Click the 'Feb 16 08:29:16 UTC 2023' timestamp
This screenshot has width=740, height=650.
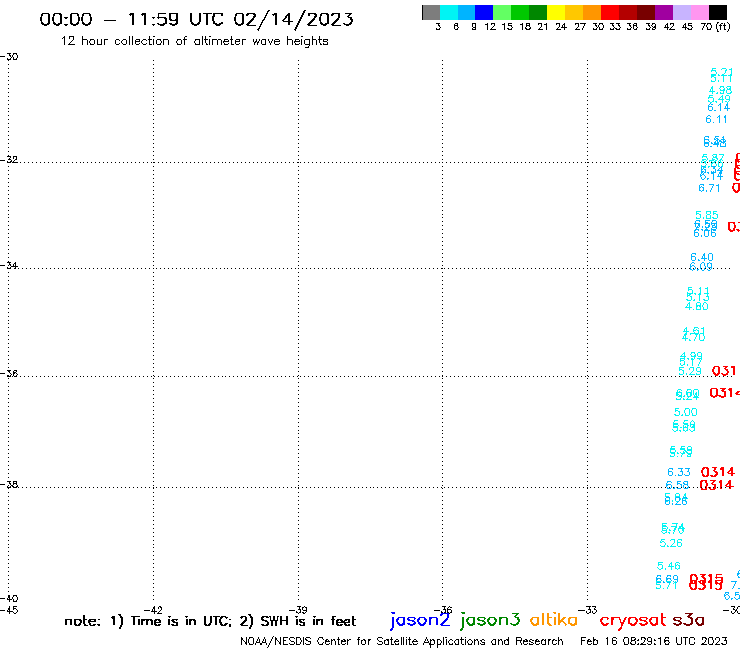pyautogui.click(x=654, y=642)
